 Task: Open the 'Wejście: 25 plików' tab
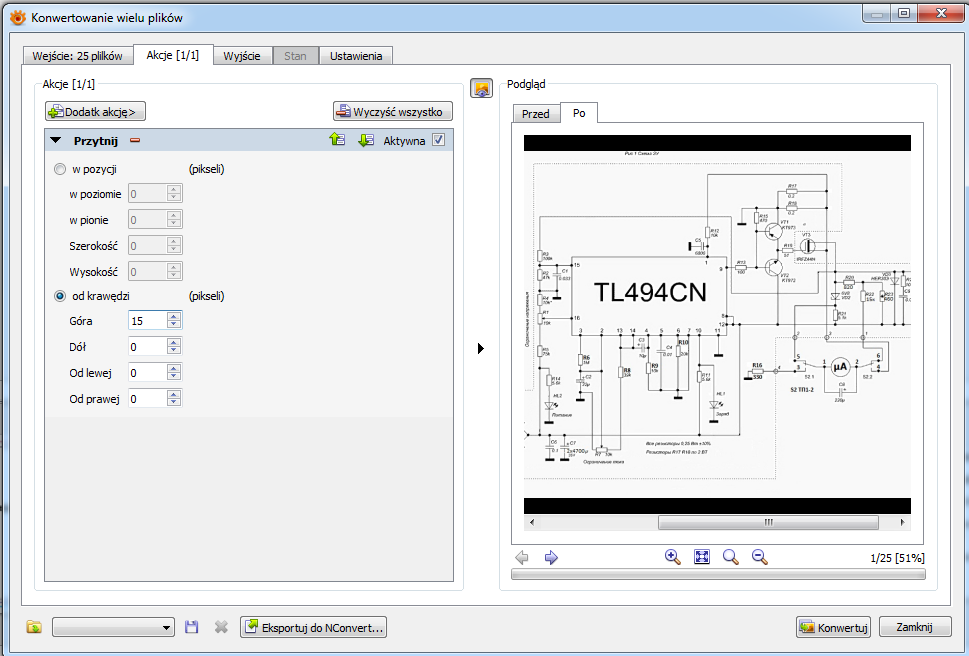coord(77,56)
